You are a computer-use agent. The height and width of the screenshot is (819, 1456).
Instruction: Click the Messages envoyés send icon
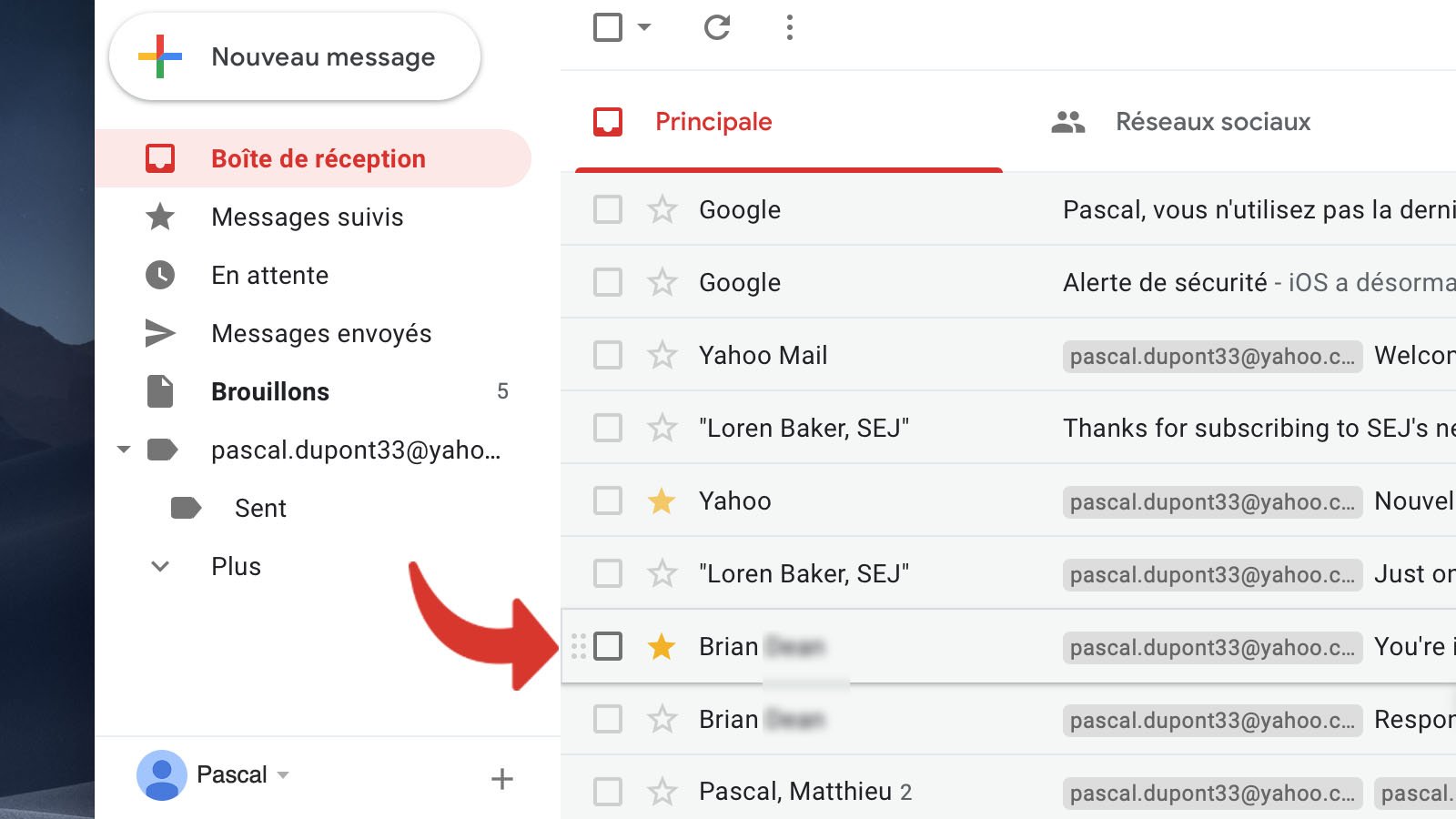click(159, 333)
